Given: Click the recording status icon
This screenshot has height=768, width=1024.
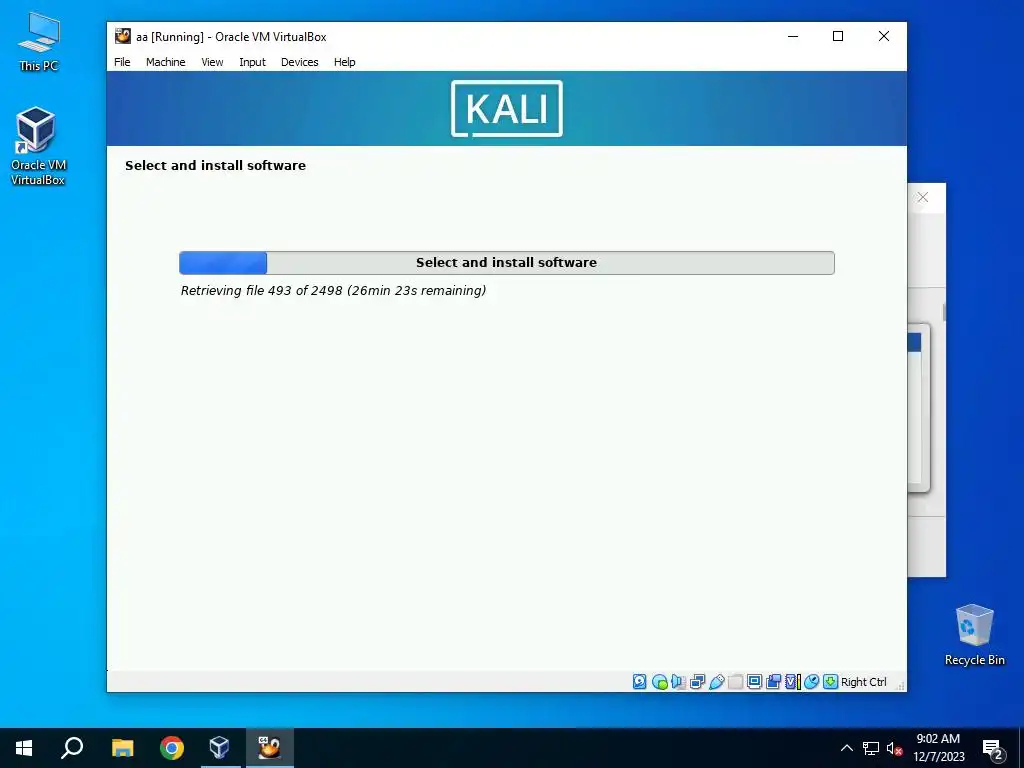Looking at the screenshot, I should click(x=773, y=682).
